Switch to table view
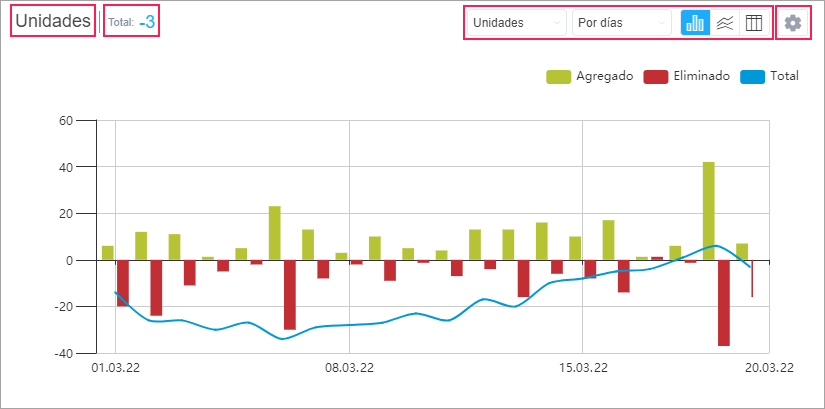This screenshot has height=409, width=825. pos(754,23)
